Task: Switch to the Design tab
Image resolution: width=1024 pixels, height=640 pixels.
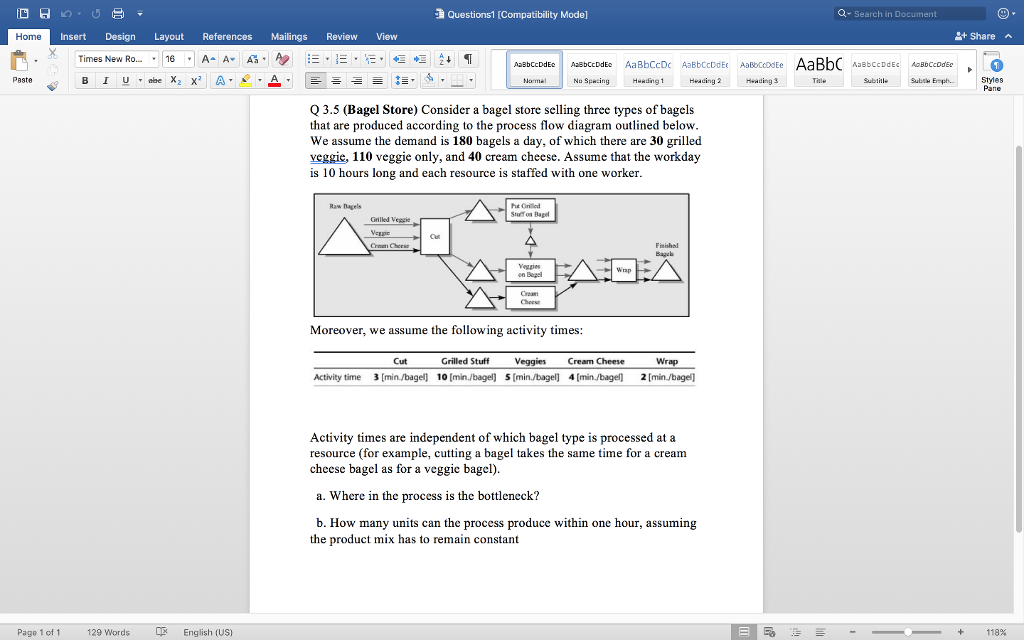Action: 120,37
